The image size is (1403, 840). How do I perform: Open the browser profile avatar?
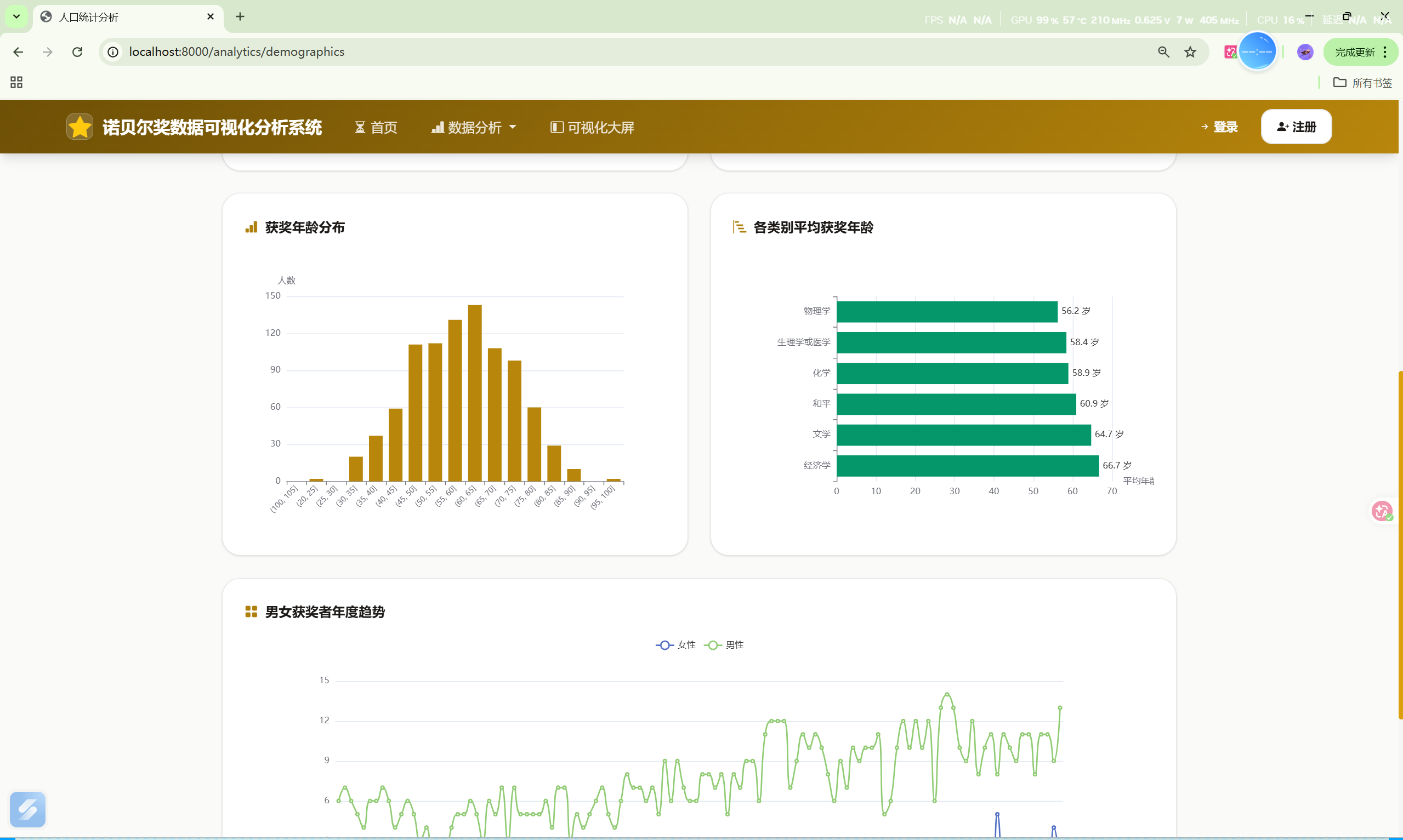click(1305, 52)
